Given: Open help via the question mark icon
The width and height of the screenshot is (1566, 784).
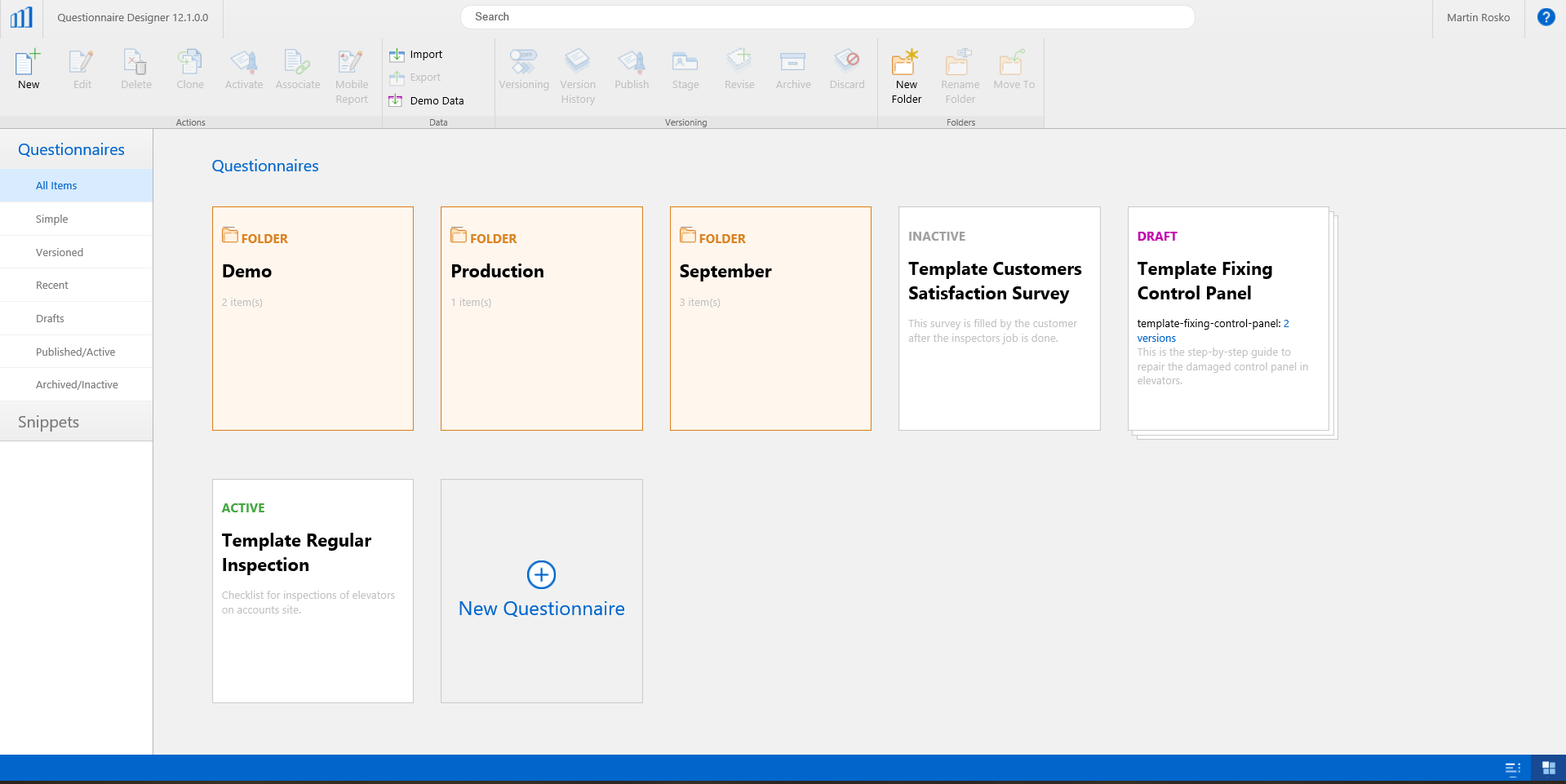Looking at the screenshot, I should (x=1546, y=17).
